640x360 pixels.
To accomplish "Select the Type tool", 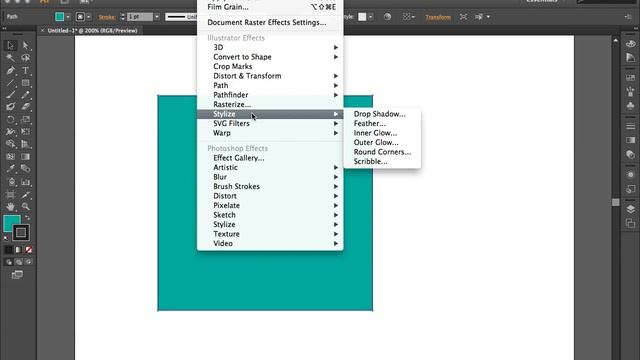I will click(x=25, y=70).
